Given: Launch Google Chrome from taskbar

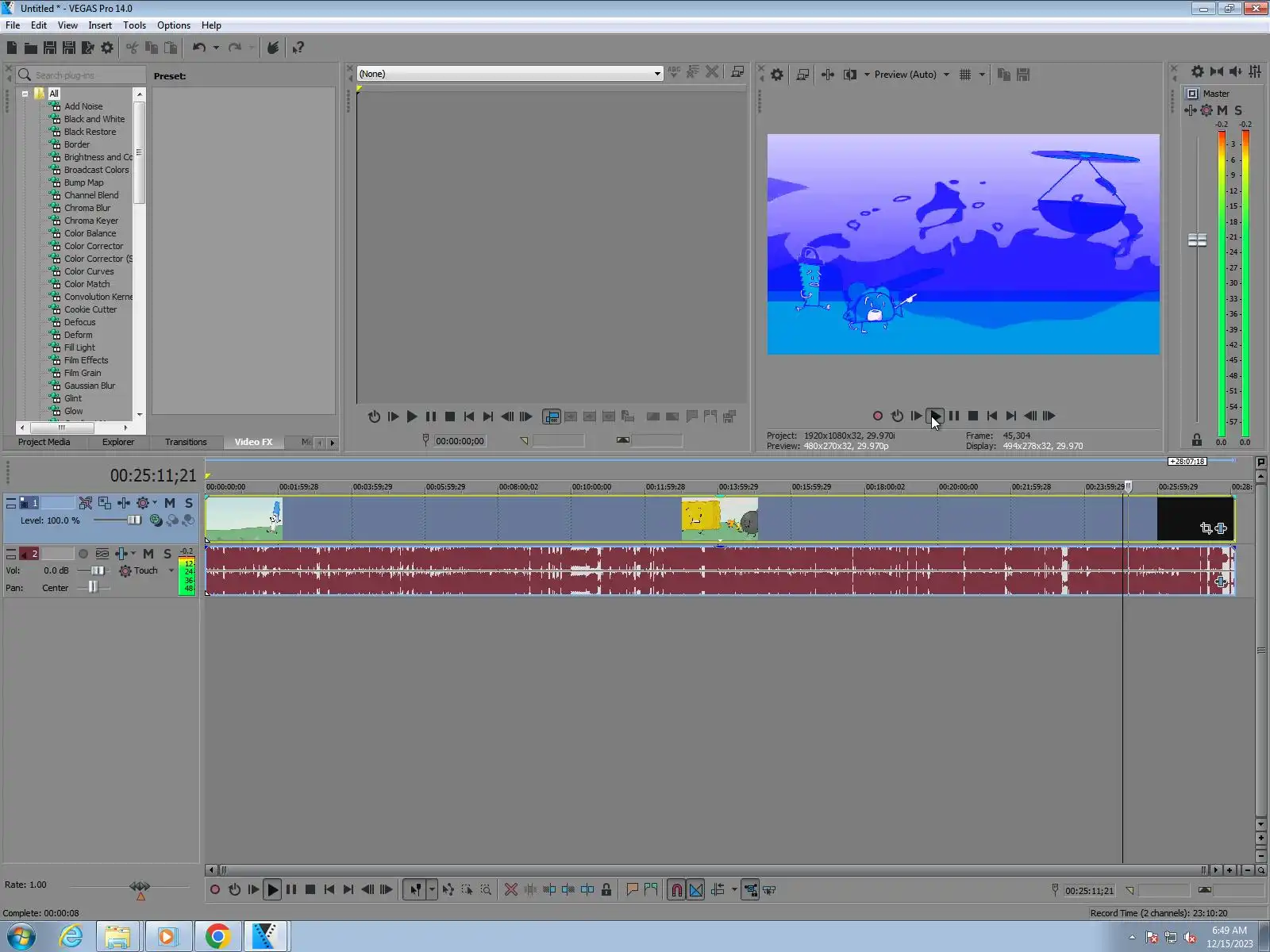Looking at the screenshot, I should [x=217, y=937].
